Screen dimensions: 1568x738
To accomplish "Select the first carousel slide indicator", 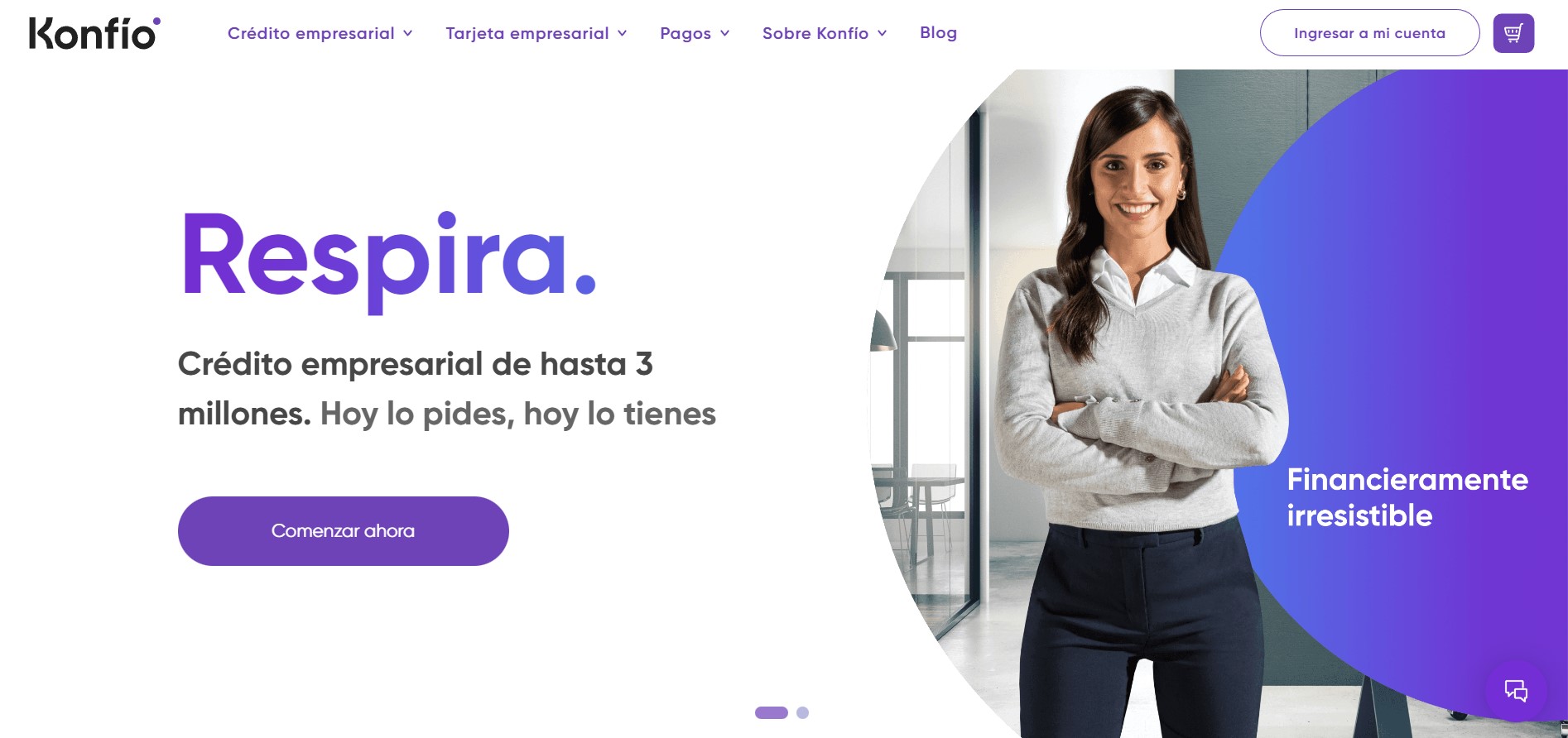I will pos(771,712).
